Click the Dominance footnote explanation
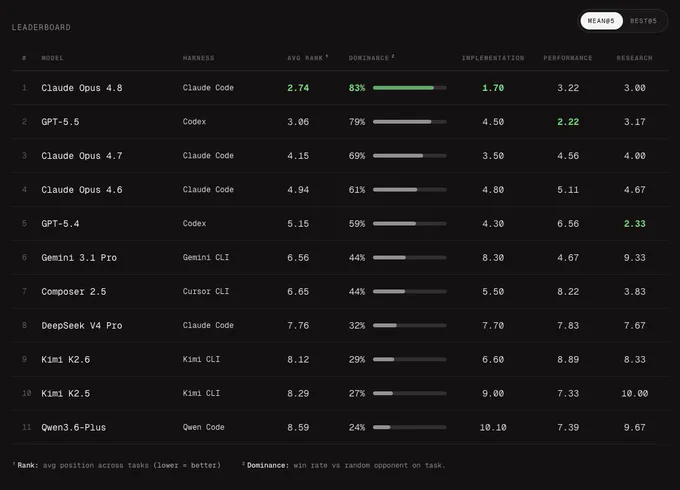 [344, 465]
